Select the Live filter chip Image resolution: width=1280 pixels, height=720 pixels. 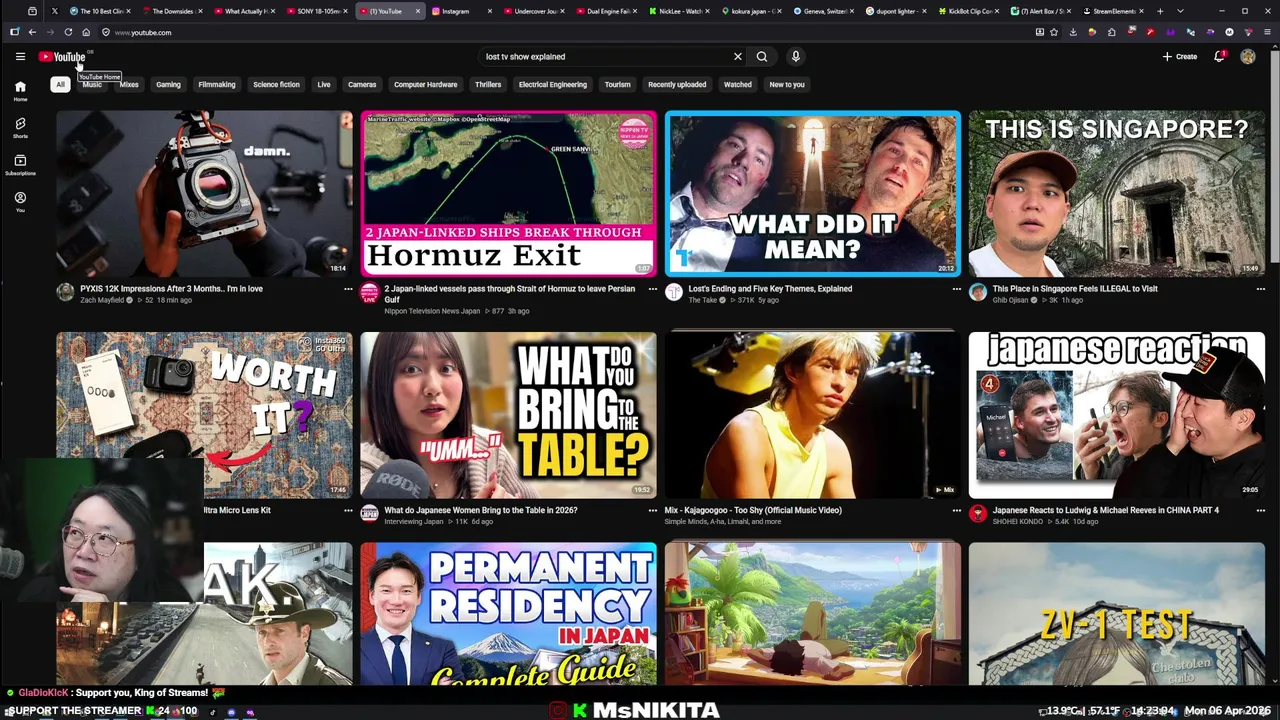tap(324, 85)
